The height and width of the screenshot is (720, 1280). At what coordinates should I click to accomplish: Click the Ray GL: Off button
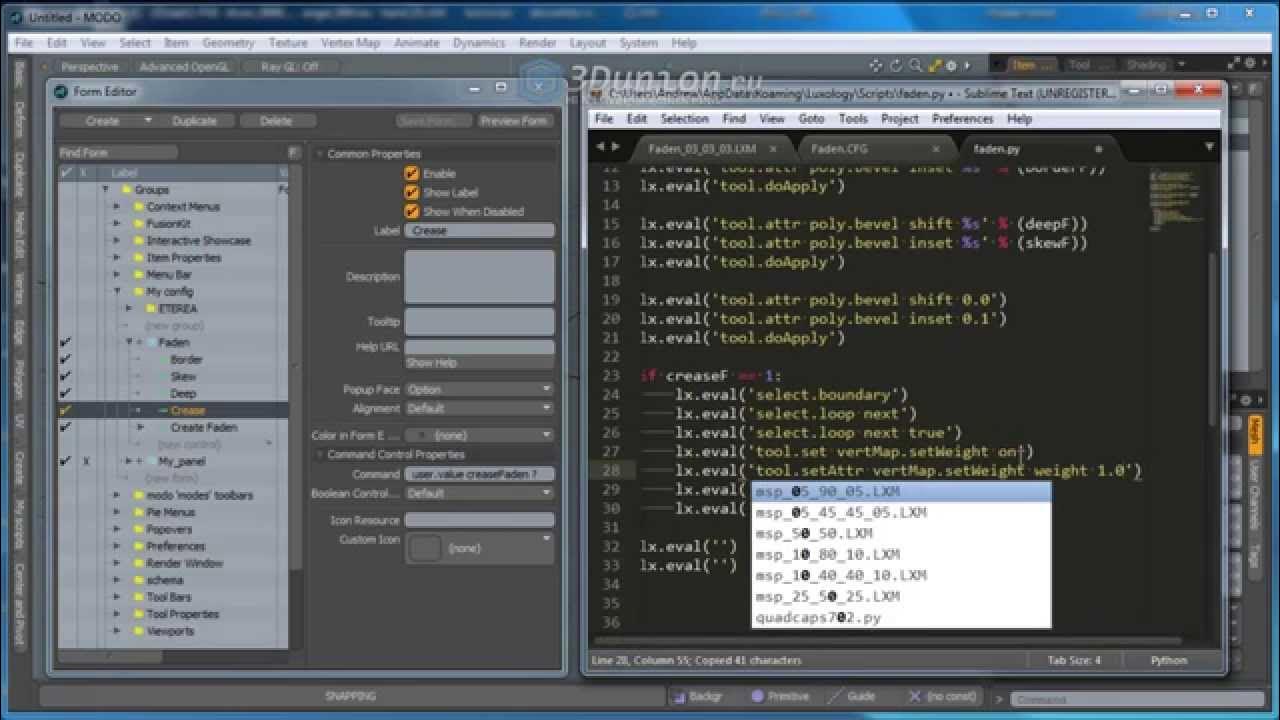point(290,67)
